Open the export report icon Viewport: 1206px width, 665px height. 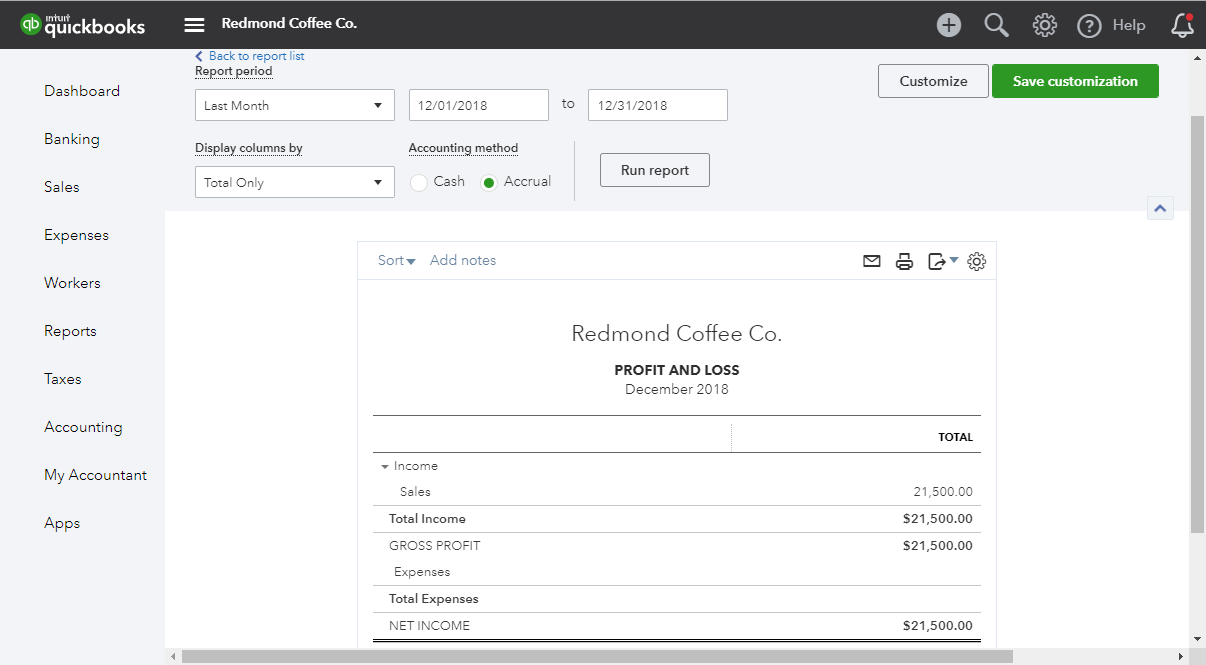(x=938, y=261)
